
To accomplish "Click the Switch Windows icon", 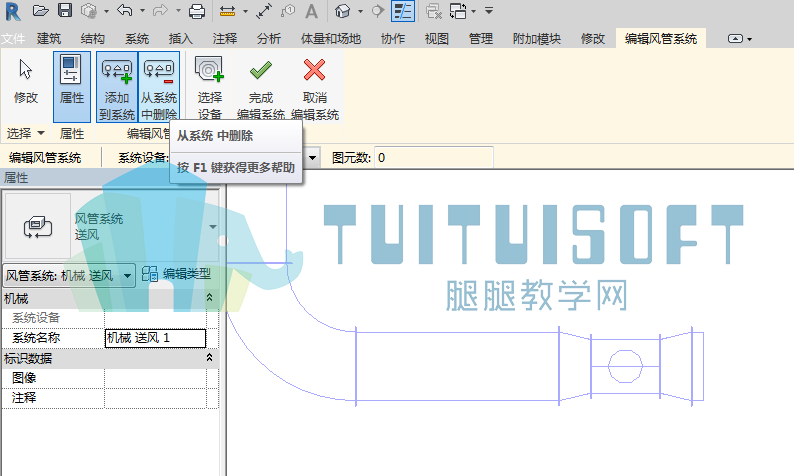I will coord(458,11).
